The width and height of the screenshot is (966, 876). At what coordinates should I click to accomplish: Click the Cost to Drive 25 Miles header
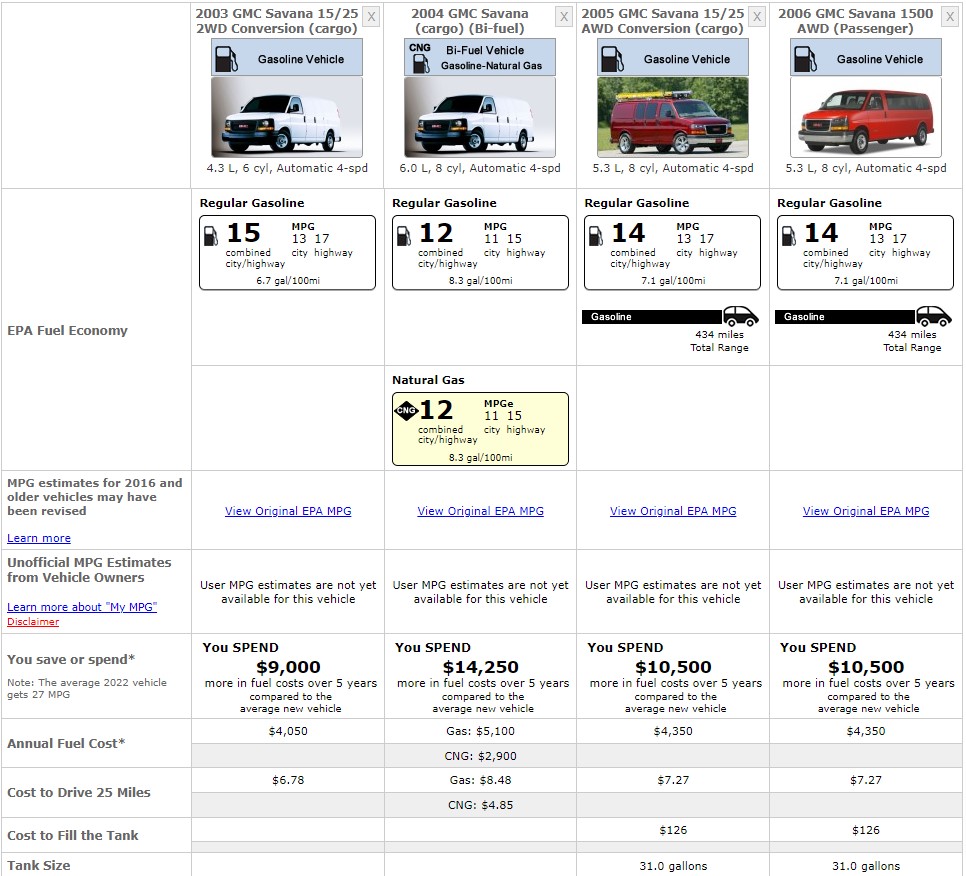pyautogui.click(x=79, y=792)
